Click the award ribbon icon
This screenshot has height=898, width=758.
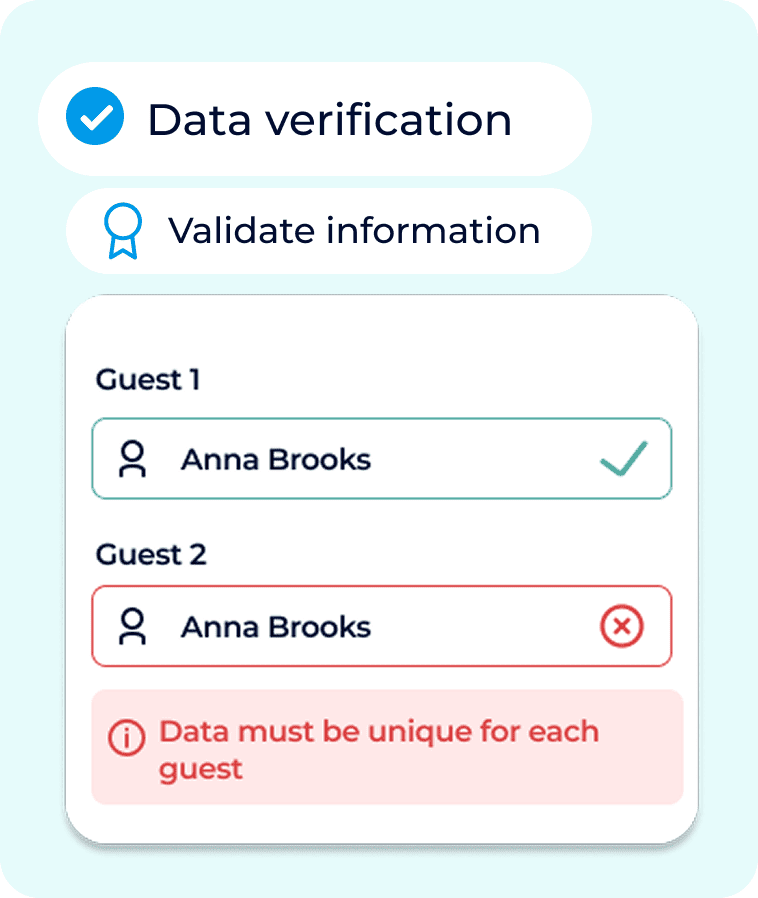[x=123, y=231]
